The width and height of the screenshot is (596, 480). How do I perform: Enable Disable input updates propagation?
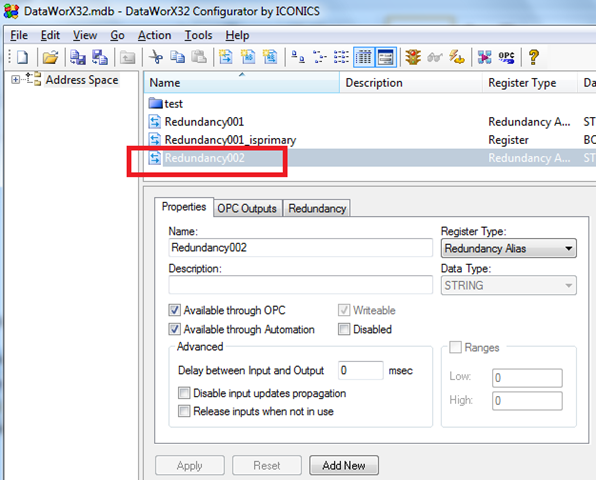click(184, 393)
